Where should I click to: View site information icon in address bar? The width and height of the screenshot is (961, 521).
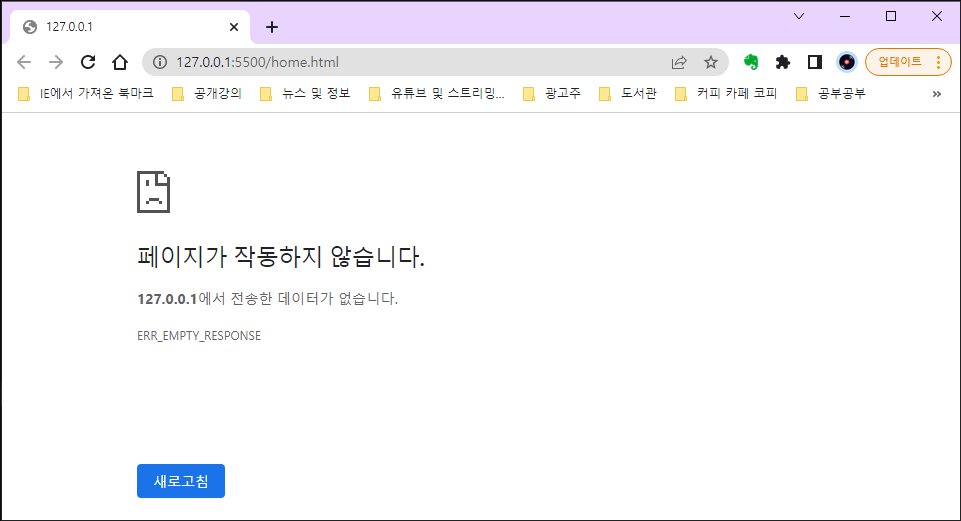(160, 62)
